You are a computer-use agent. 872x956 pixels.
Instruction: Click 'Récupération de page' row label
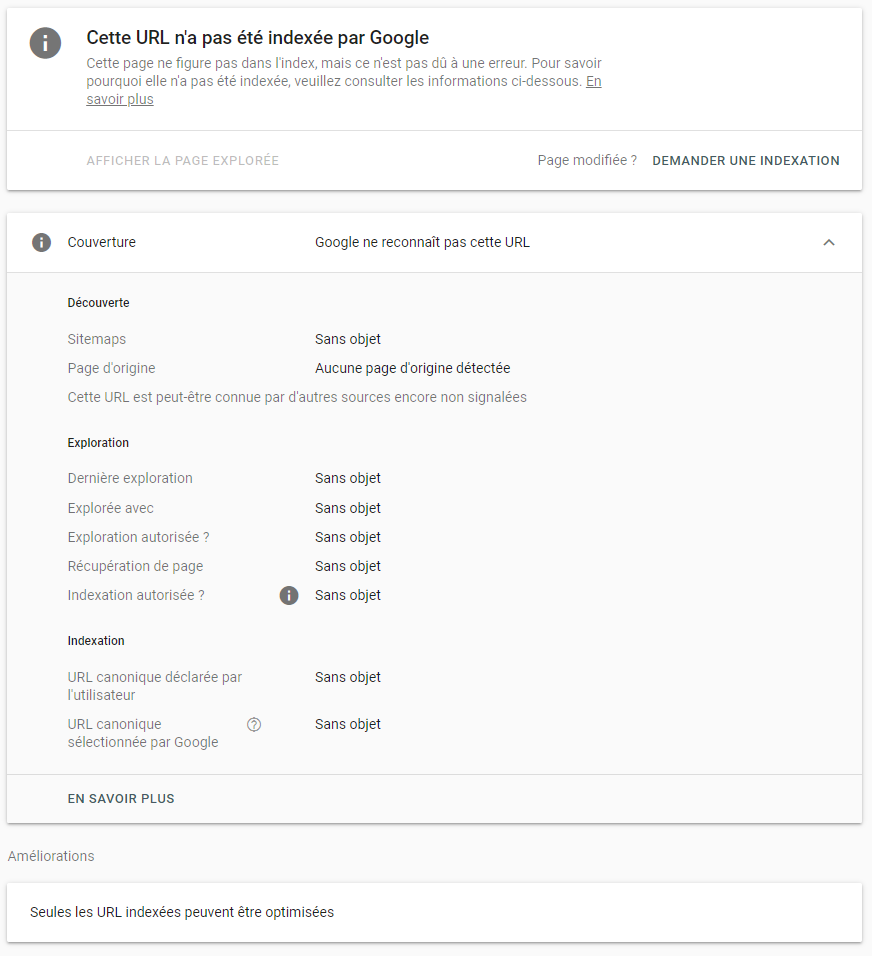[x=135, y=566]
